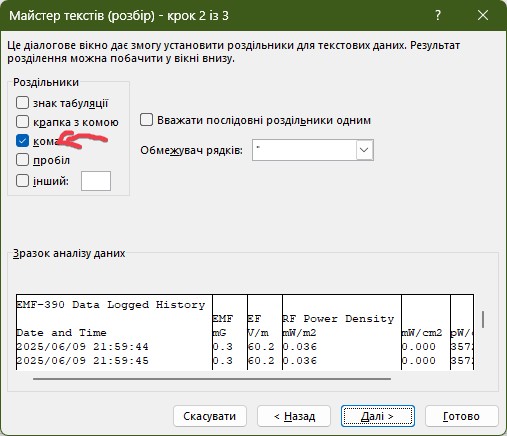Expand the 'Обмежувач рядків' dropdown arrow
This screenshot has height=436, width=507.
(364, 150)
